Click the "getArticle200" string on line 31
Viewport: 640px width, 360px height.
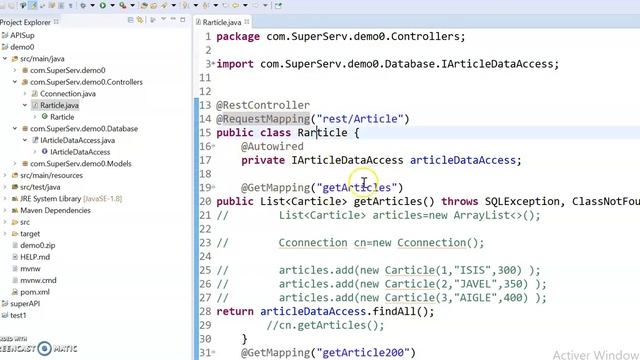363,353
